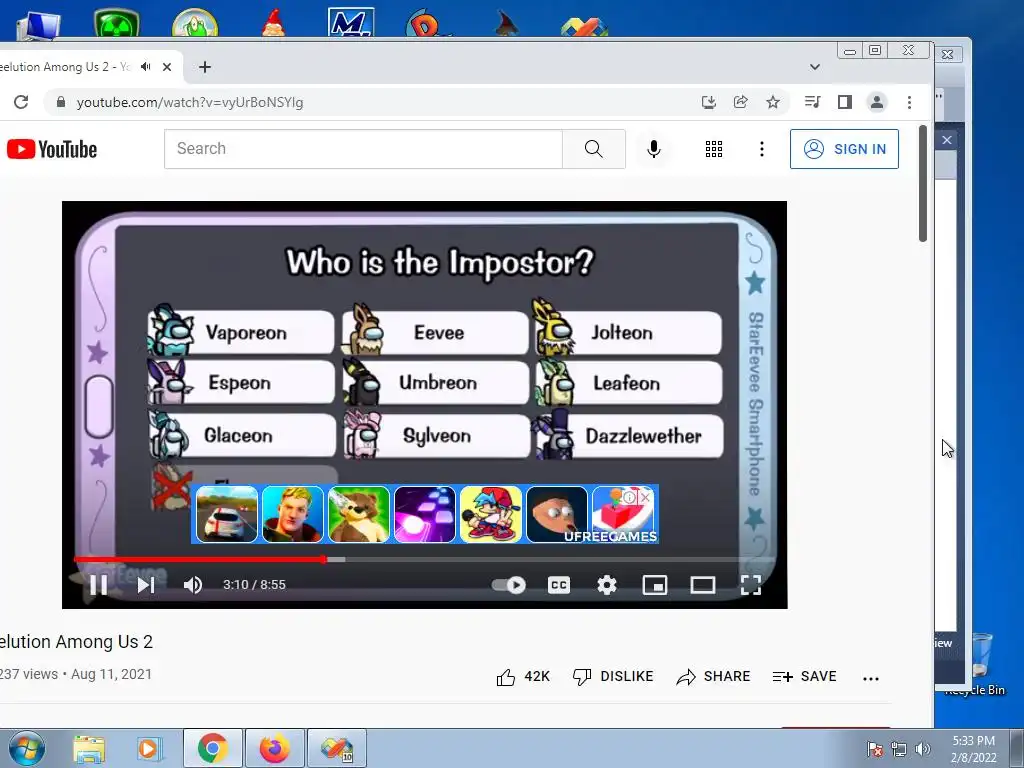This screenshot has width=1024, height=768.
Task: Enter full screen mode
Action: [x=751, y=584]
